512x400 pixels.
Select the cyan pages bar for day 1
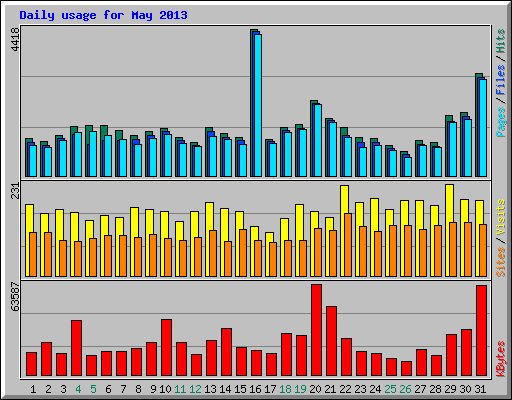pos(33,161)
